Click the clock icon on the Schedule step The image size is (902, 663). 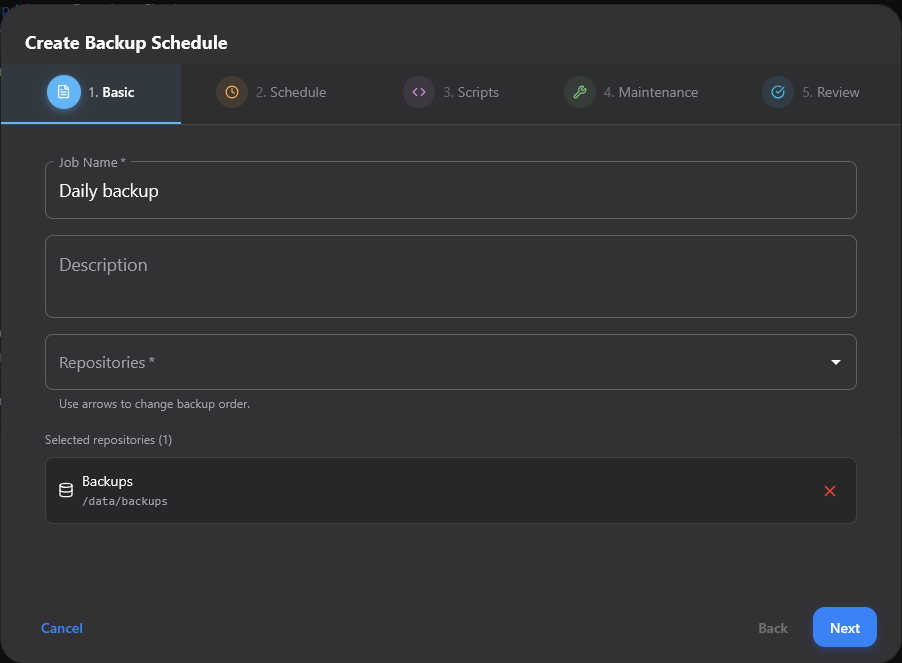(x=232, y=92)
